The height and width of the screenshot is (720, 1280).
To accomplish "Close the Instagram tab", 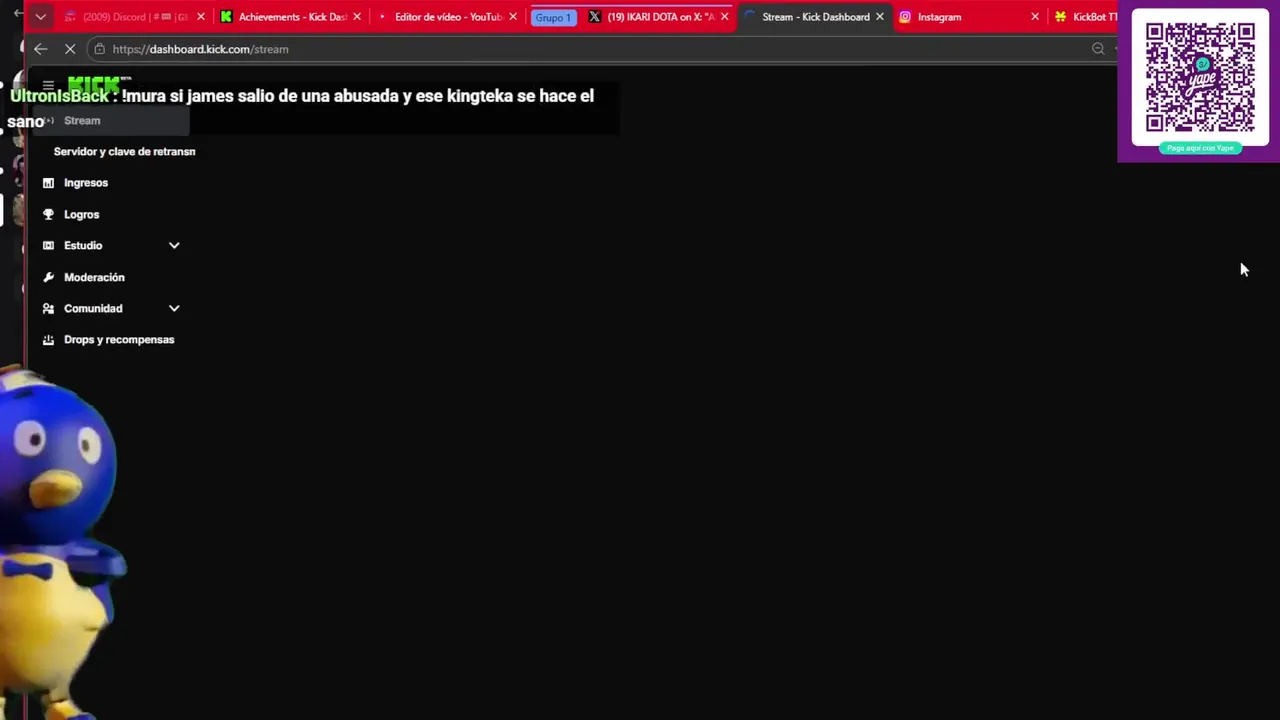I will pos(1035,17).
